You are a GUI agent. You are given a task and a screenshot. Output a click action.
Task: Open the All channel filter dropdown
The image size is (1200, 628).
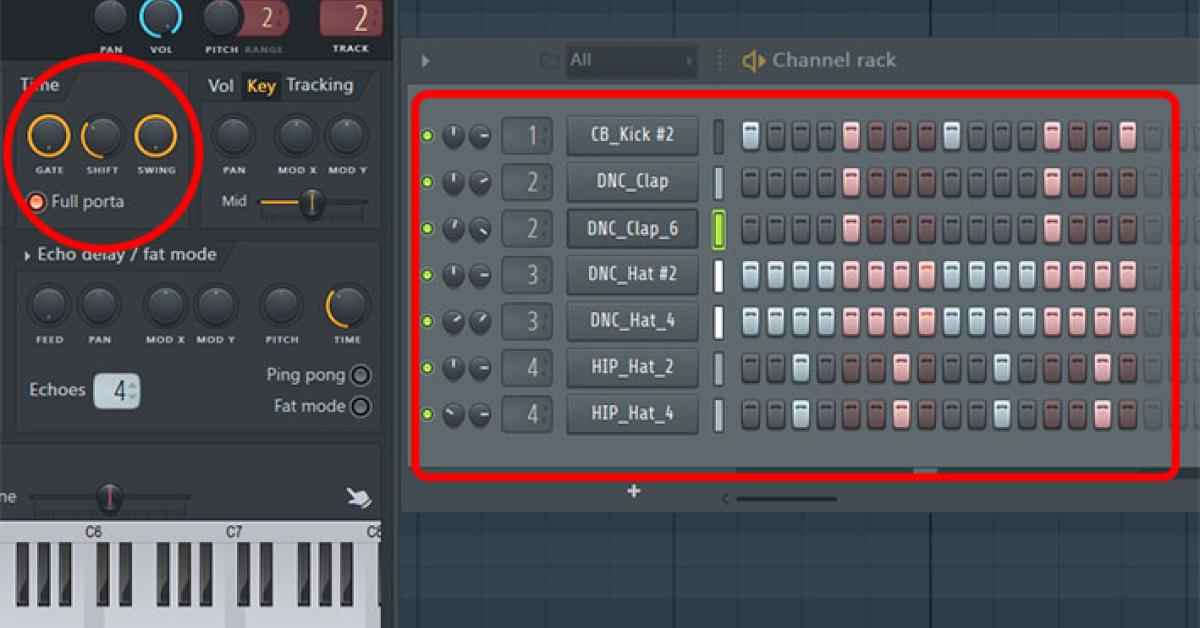(x=630, y=61)
